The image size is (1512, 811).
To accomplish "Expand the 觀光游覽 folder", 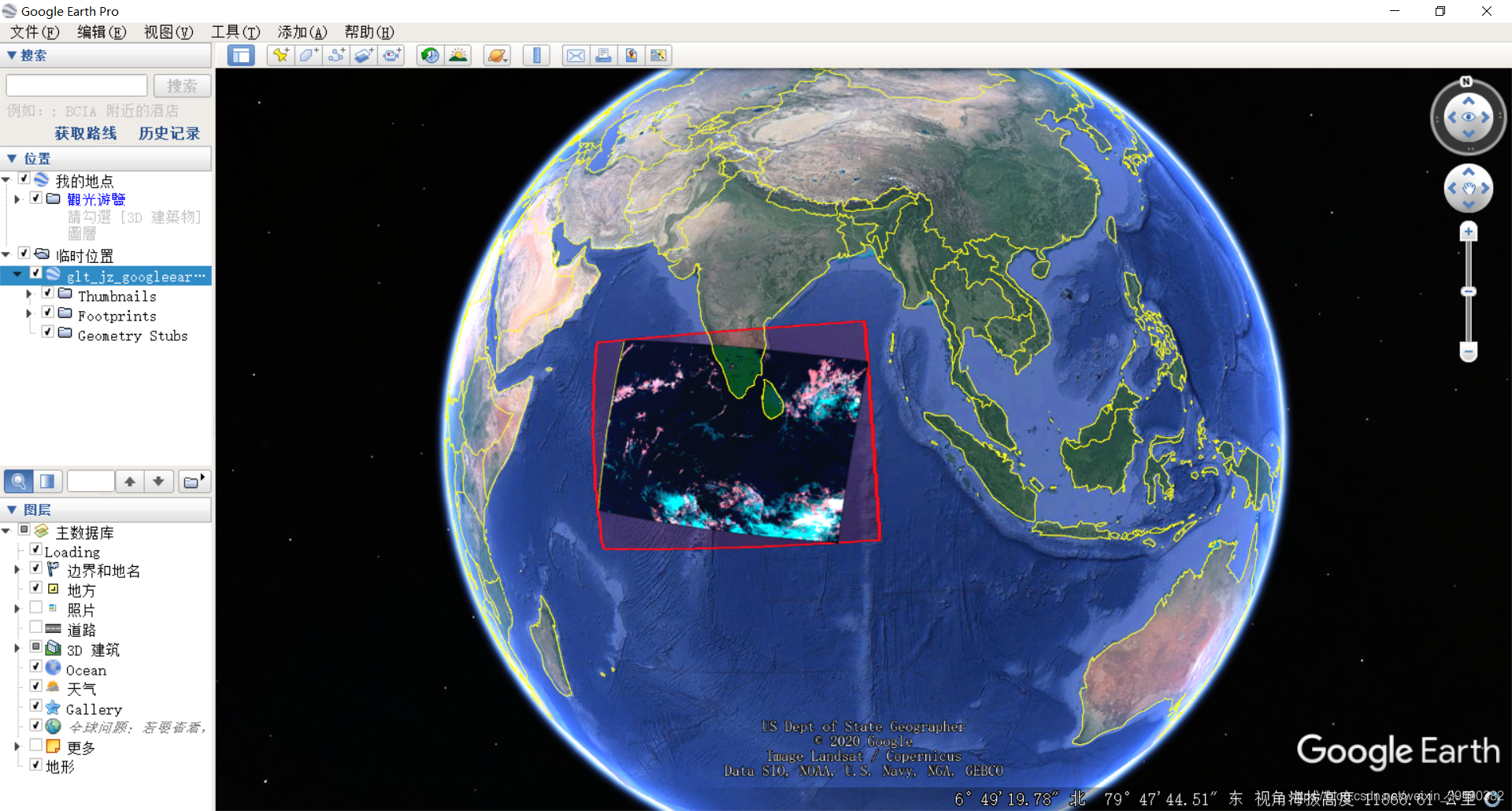I will (x=17, y=199).
